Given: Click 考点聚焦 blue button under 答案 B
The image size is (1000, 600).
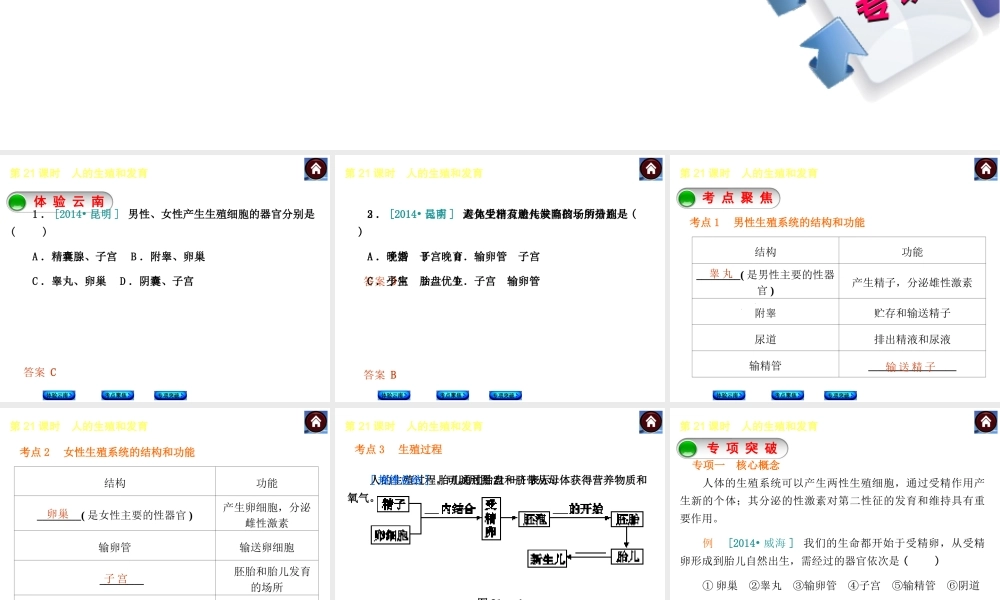Looking at the screenshot, I should (452, 395).
